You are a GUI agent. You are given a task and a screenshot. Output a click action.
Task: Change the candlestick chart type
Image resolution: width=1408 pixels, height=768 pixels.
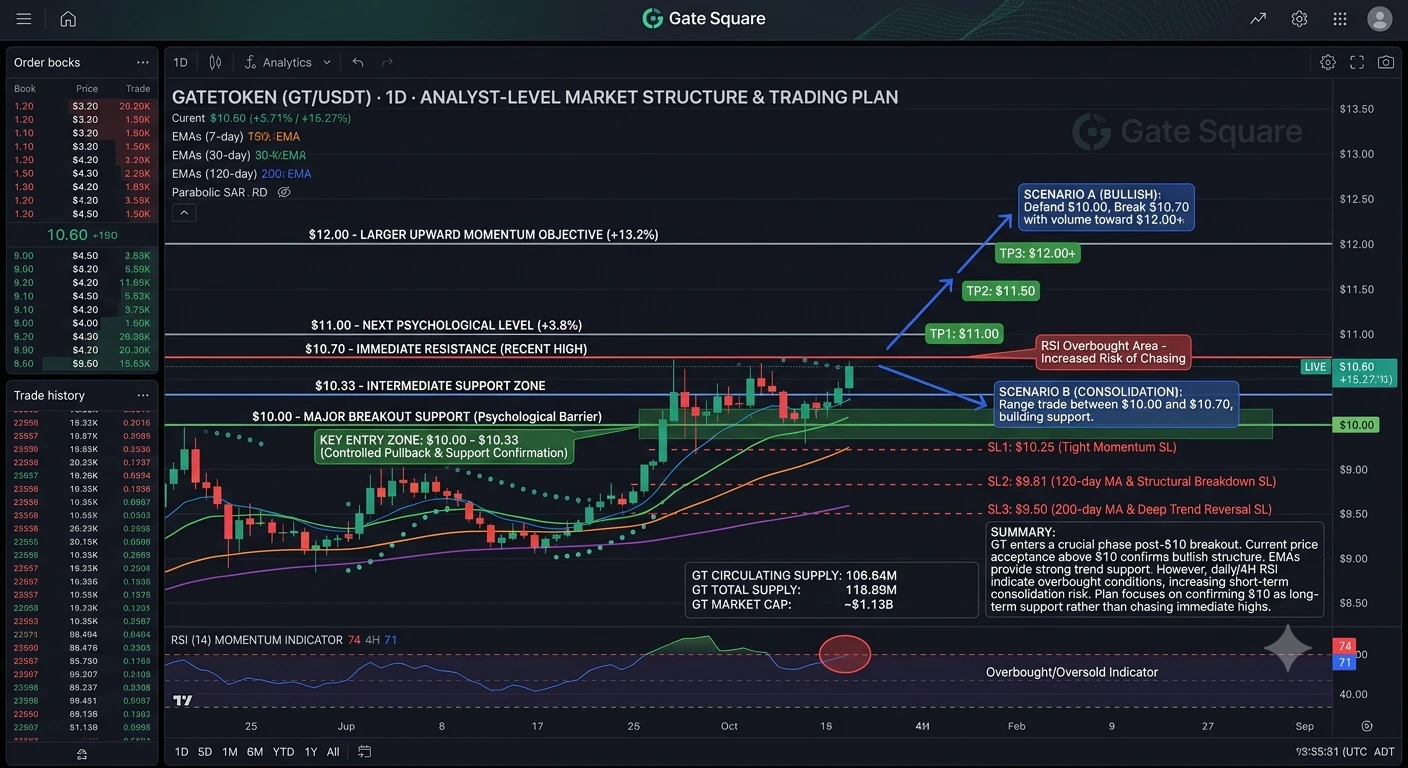click(215, 62)
